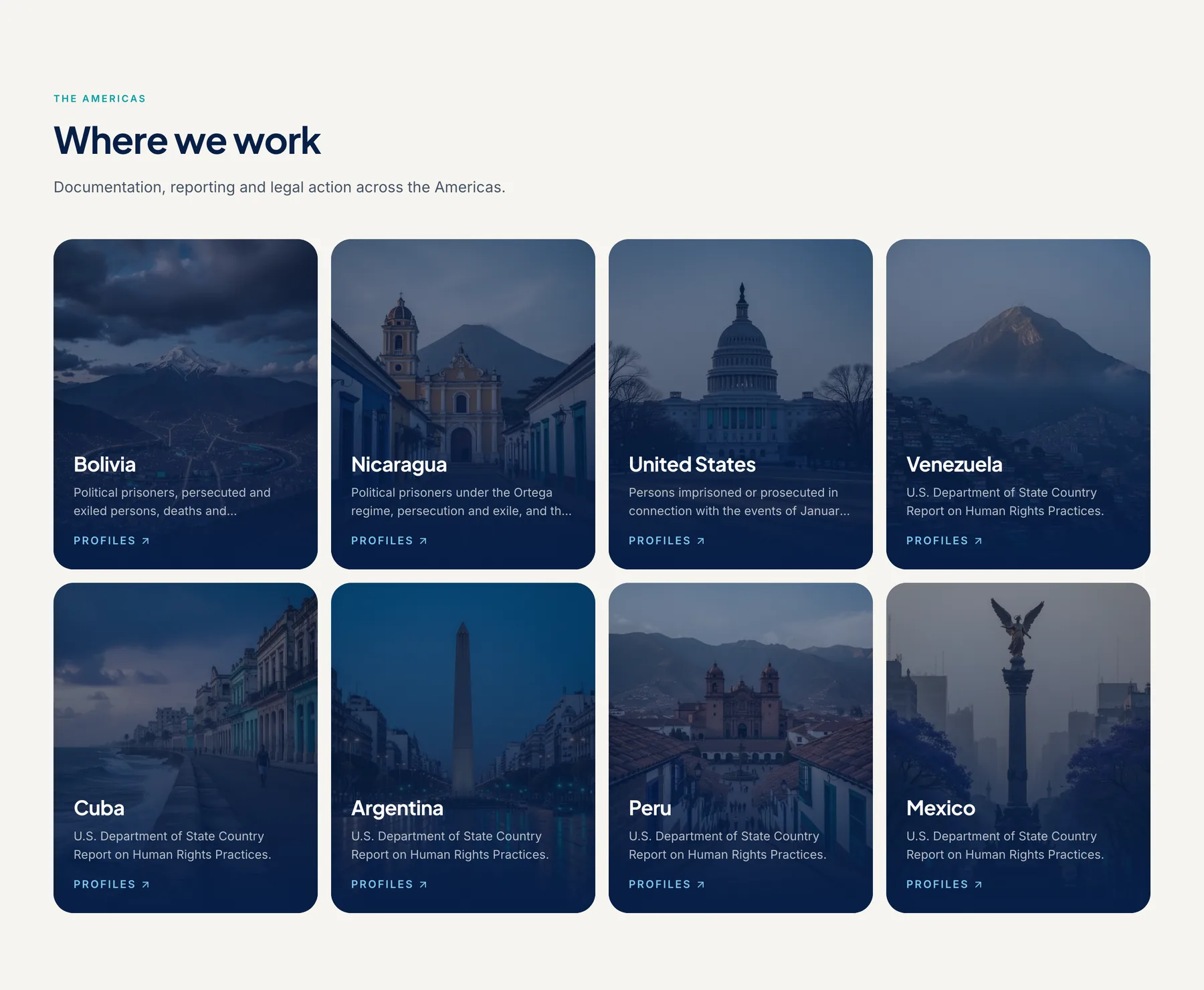The width and height of the screenshot is (1204, 990).
Task: Click the Argentina card title
Action: [397, 808]
